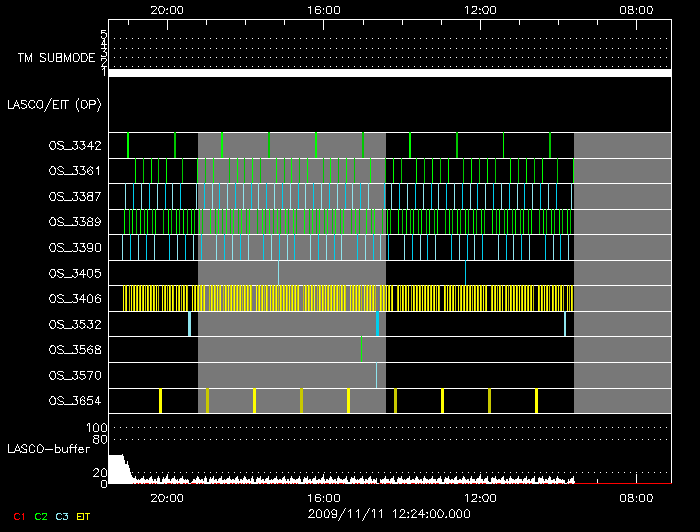Click rightmost cyan bar in OS_3532 row

(x=566, y=323)
